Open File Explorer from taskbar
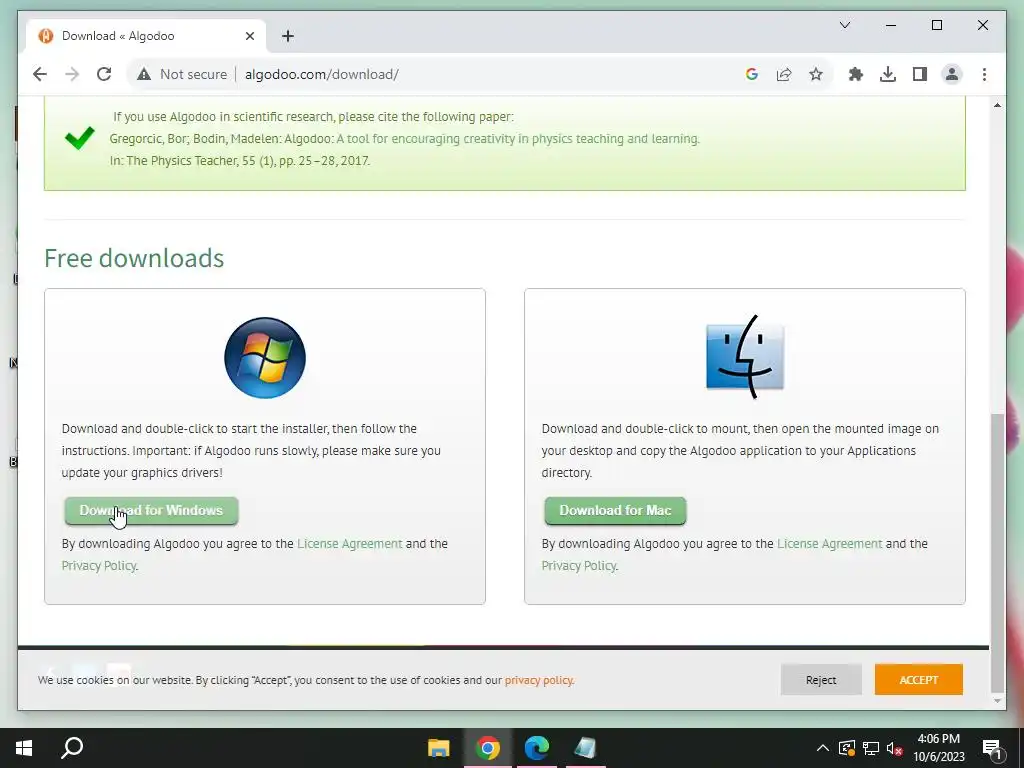The image size is (1024, 768). [x=438, y=748]
